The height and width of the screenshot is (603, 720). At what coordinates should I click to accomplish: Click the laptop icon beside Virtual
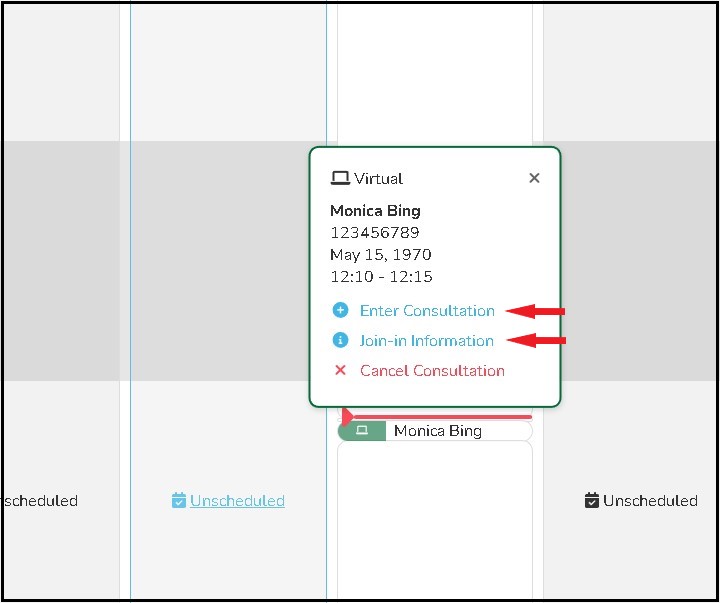click(x=340, y=179)
